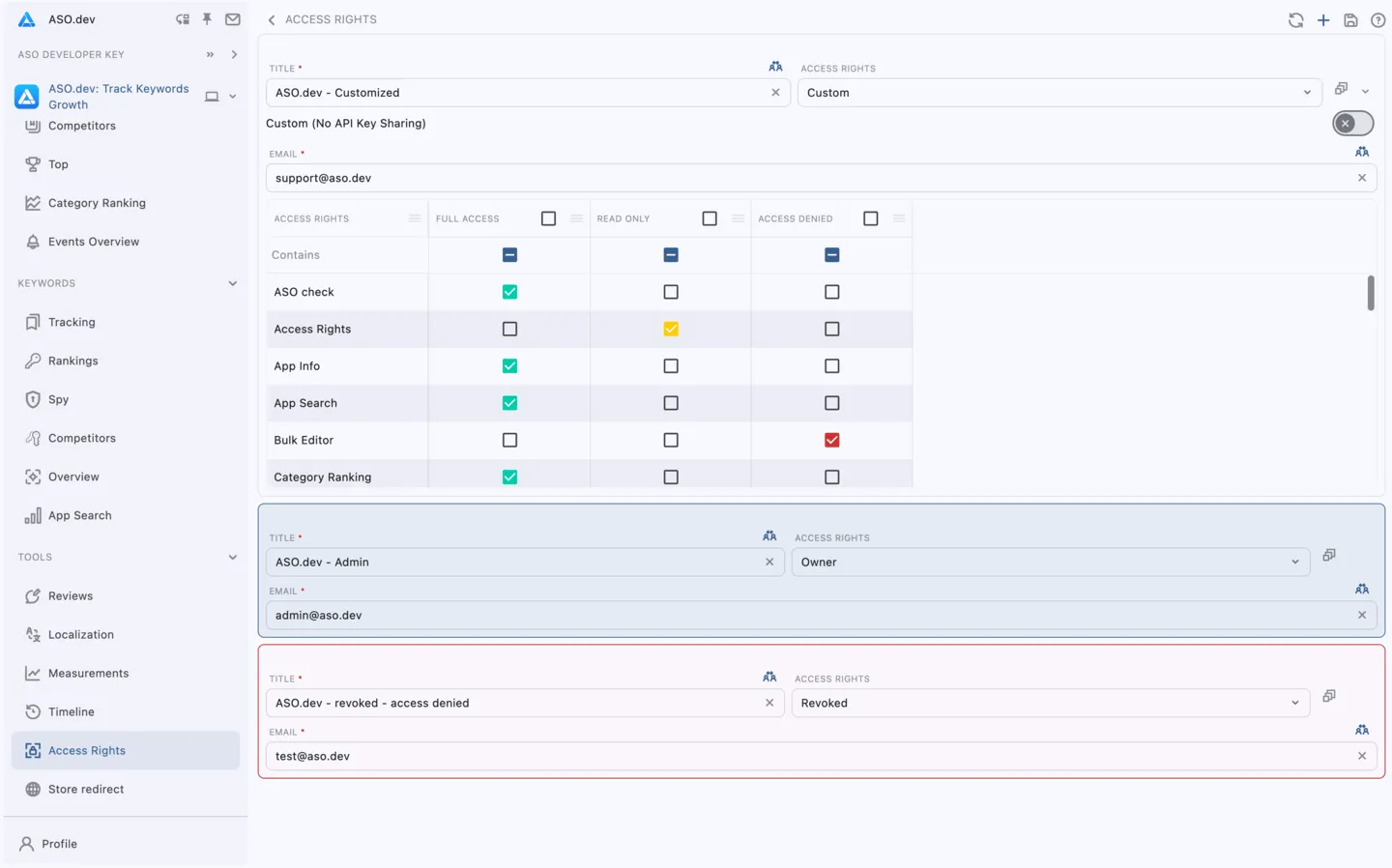Screen dimensions: 1392x868
Task: Check Access Denied for ASO check row
Action: 831,292
